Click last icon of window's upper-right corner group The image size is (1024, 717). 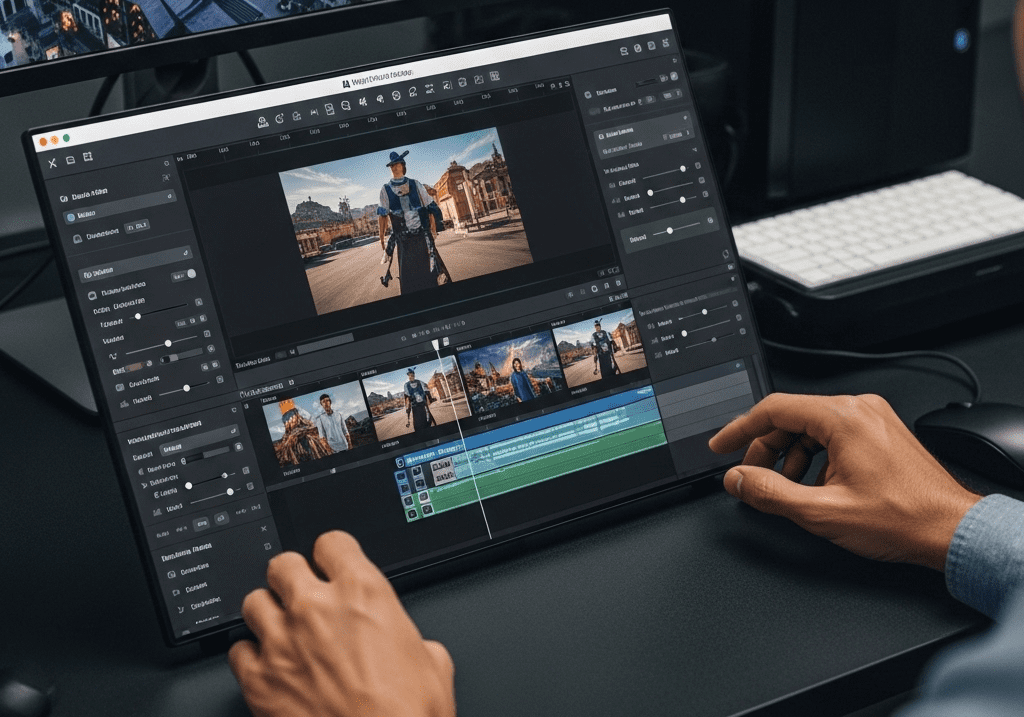(x=666, y=43)
